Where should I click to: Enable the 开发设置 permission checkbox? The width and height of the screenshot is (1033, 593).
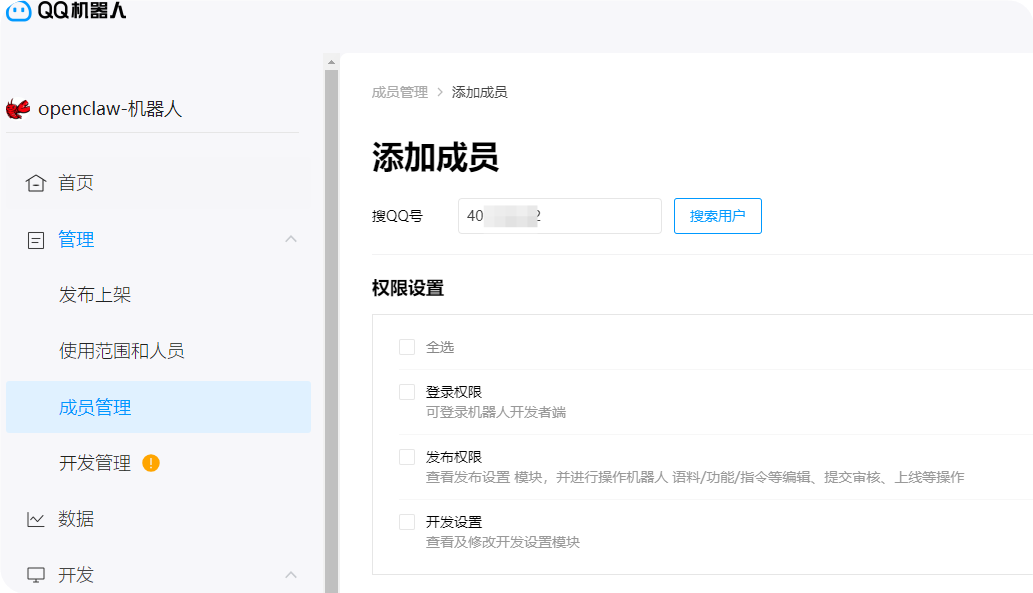click(406, 521)
